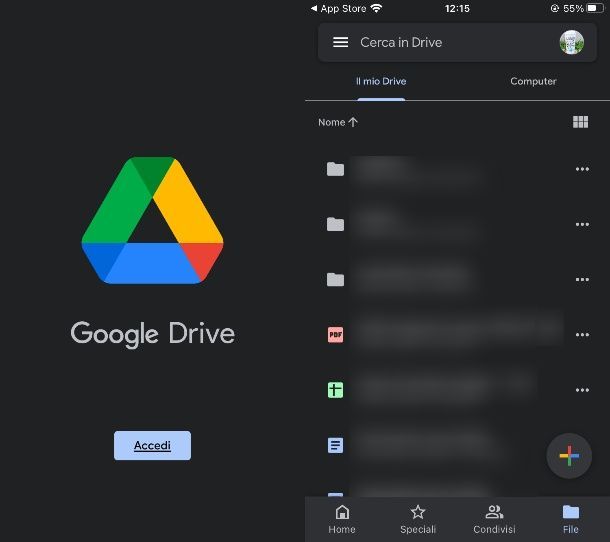Tap the battery indicator in status bar
610x542 pixels.
pos(595,8)
